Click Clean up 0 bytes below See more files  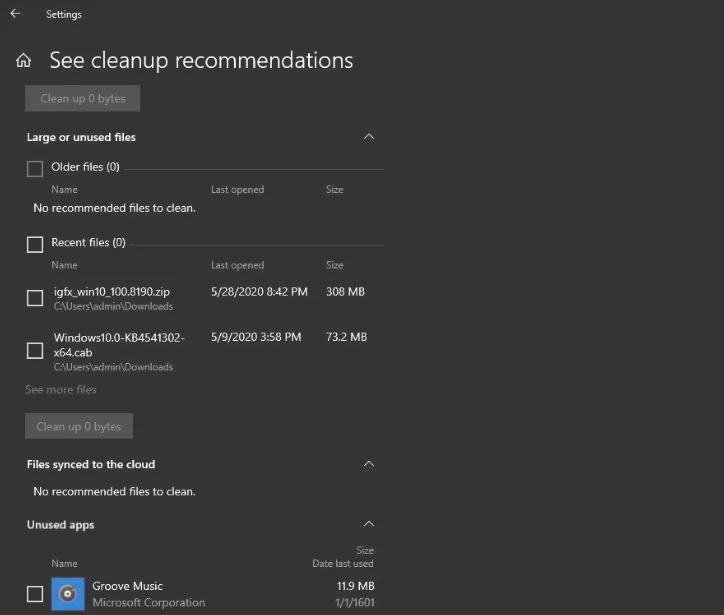(x=79, y=426)
